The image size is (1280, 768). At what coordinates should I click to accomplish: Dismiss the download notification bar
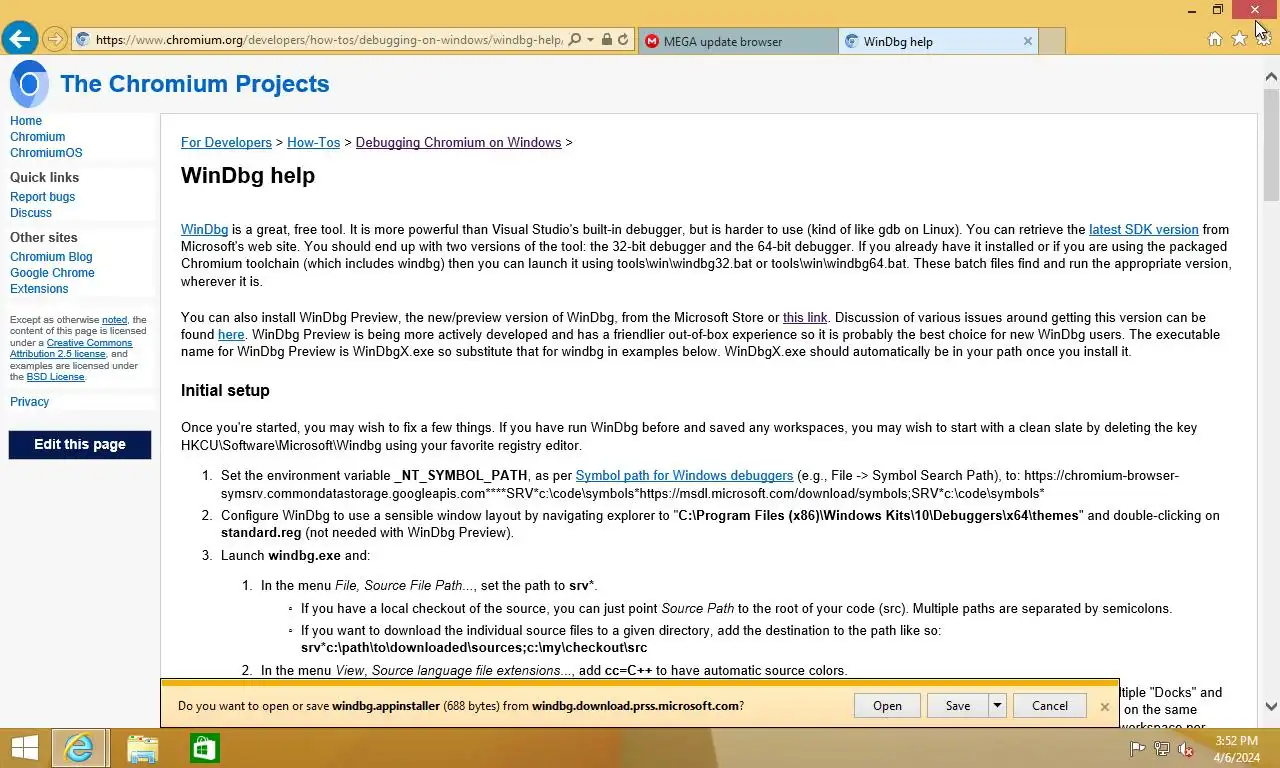pyautogui.click(x=1104, y=707)
